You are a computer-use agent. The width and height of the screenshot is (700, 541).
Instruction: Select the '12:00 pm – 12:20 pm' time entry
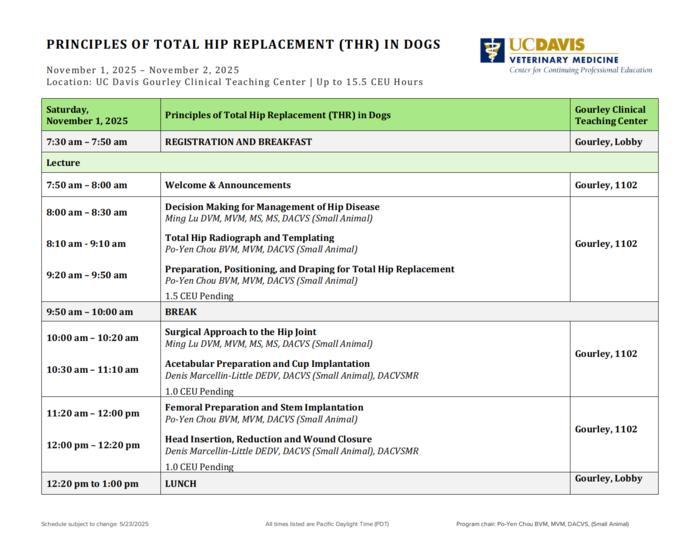point(93,445)
